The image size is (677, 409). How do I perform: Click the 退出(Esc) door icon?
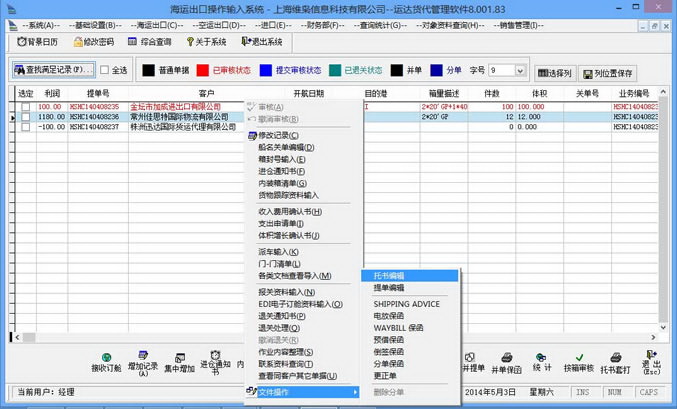pyautogui.click(x=651, y=355)
